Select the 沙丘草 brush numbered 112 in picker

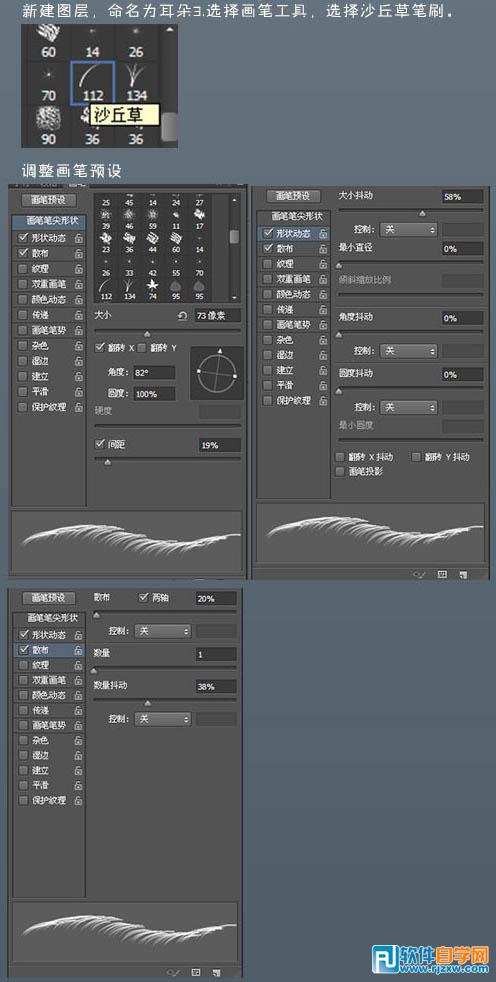(x=92, y=83)
